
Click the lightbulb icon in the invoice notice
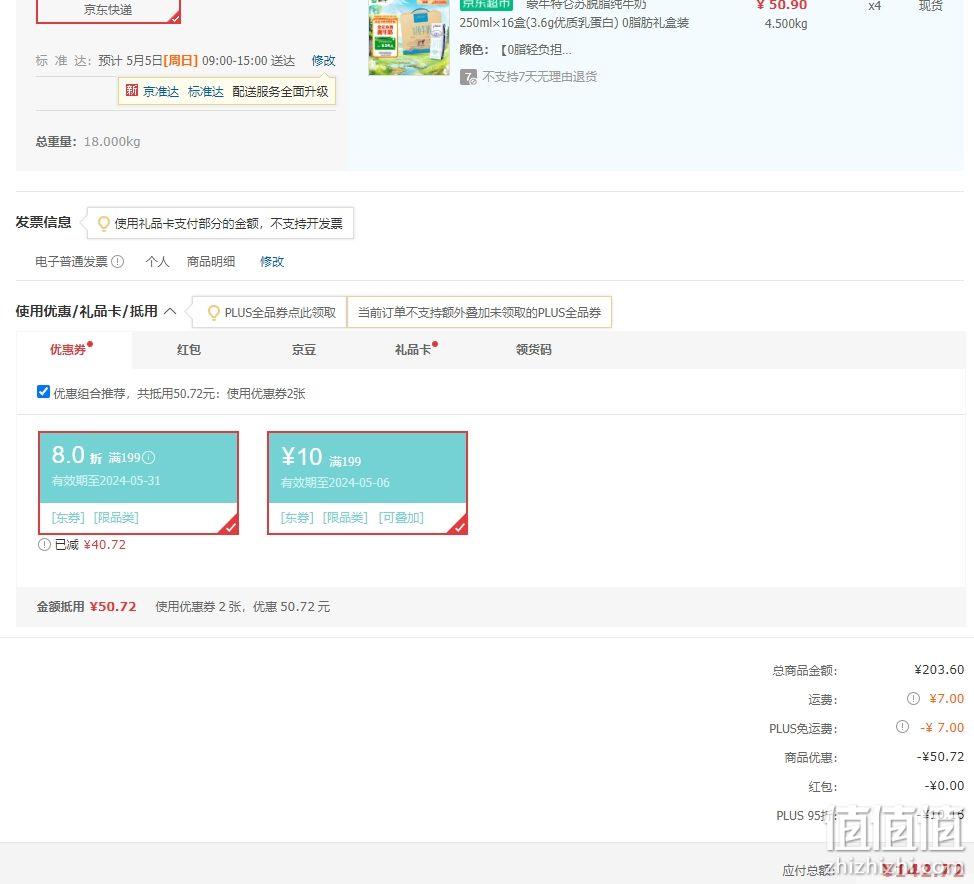point(104,223)
